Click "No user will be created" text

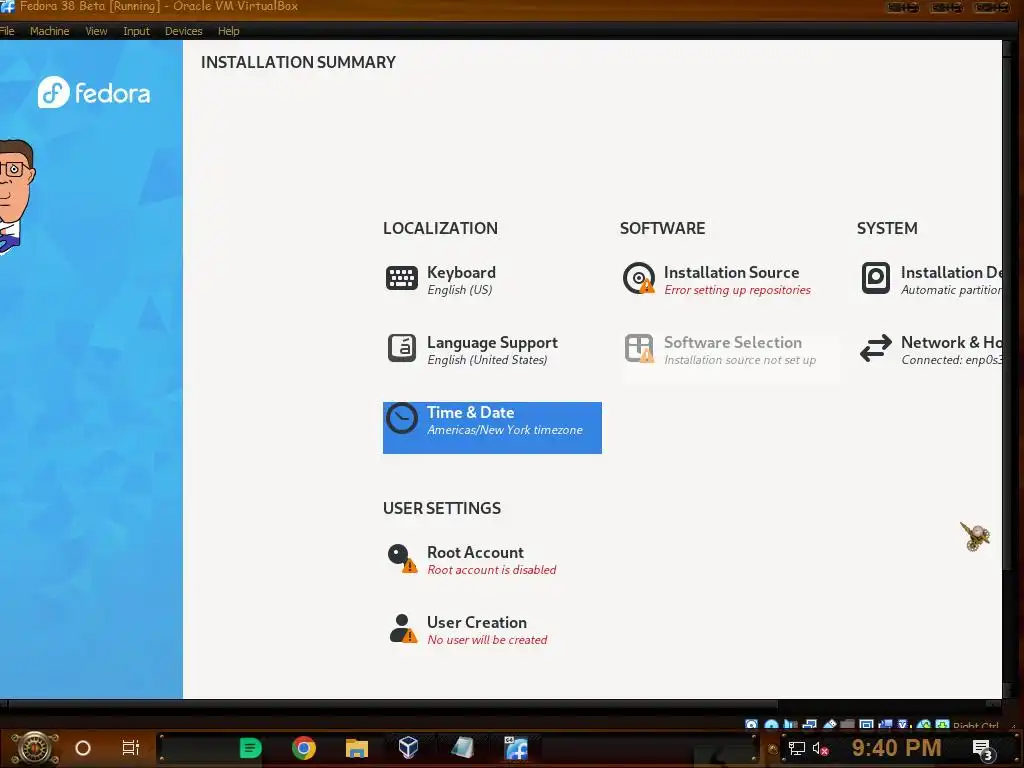[x=487, y=640]
